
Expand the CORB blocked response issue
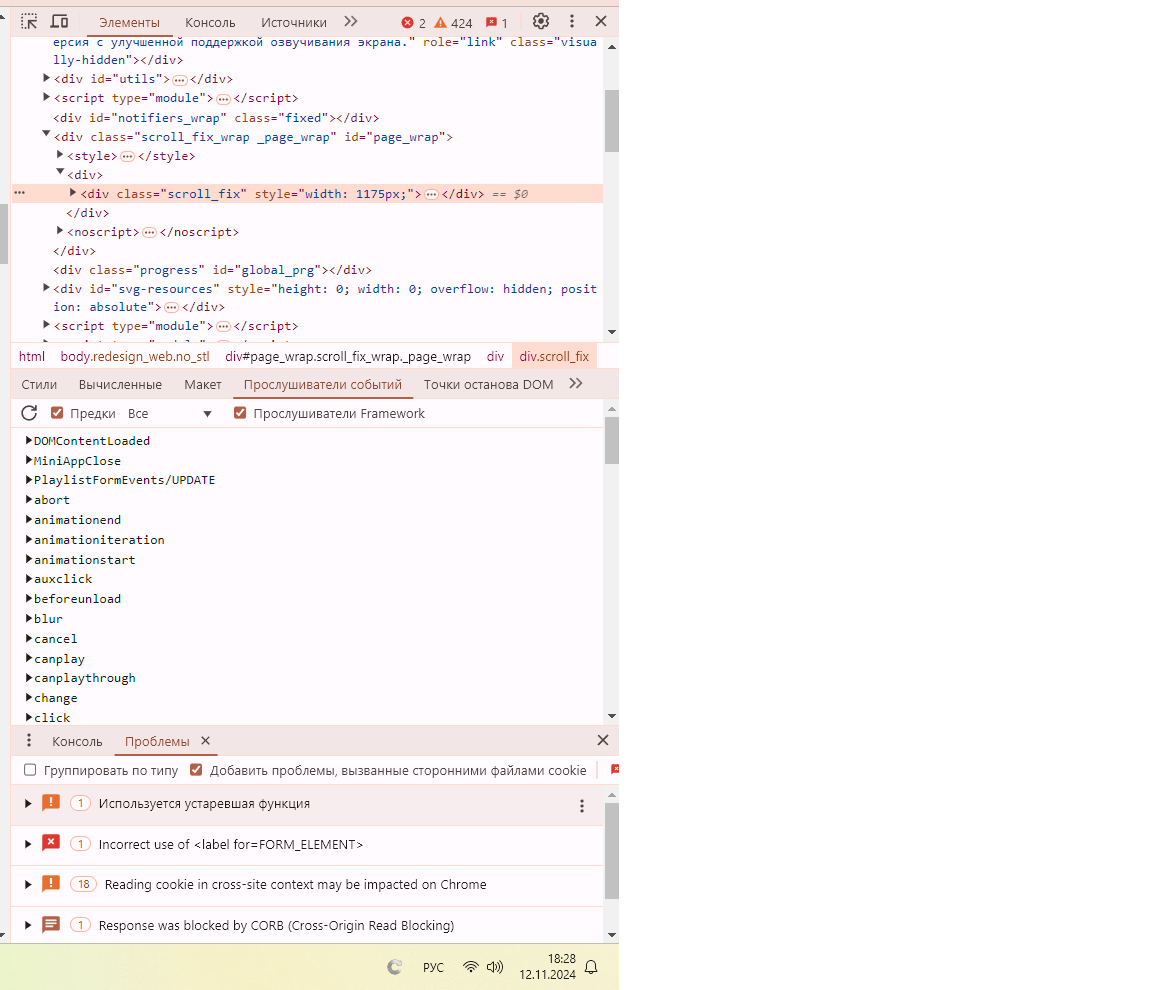(28, 925)
